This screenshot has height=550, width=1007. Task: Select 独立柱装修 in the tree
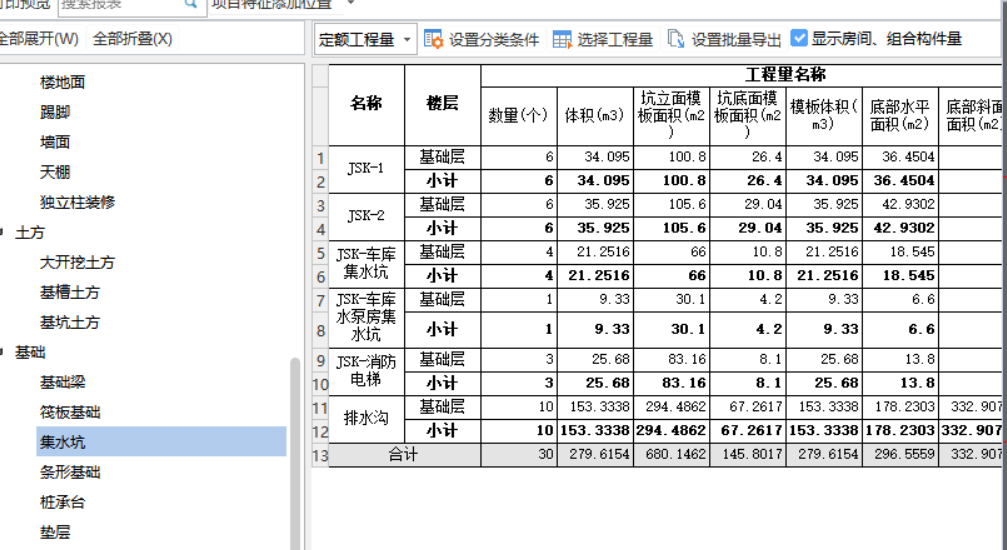click(78, 202)
